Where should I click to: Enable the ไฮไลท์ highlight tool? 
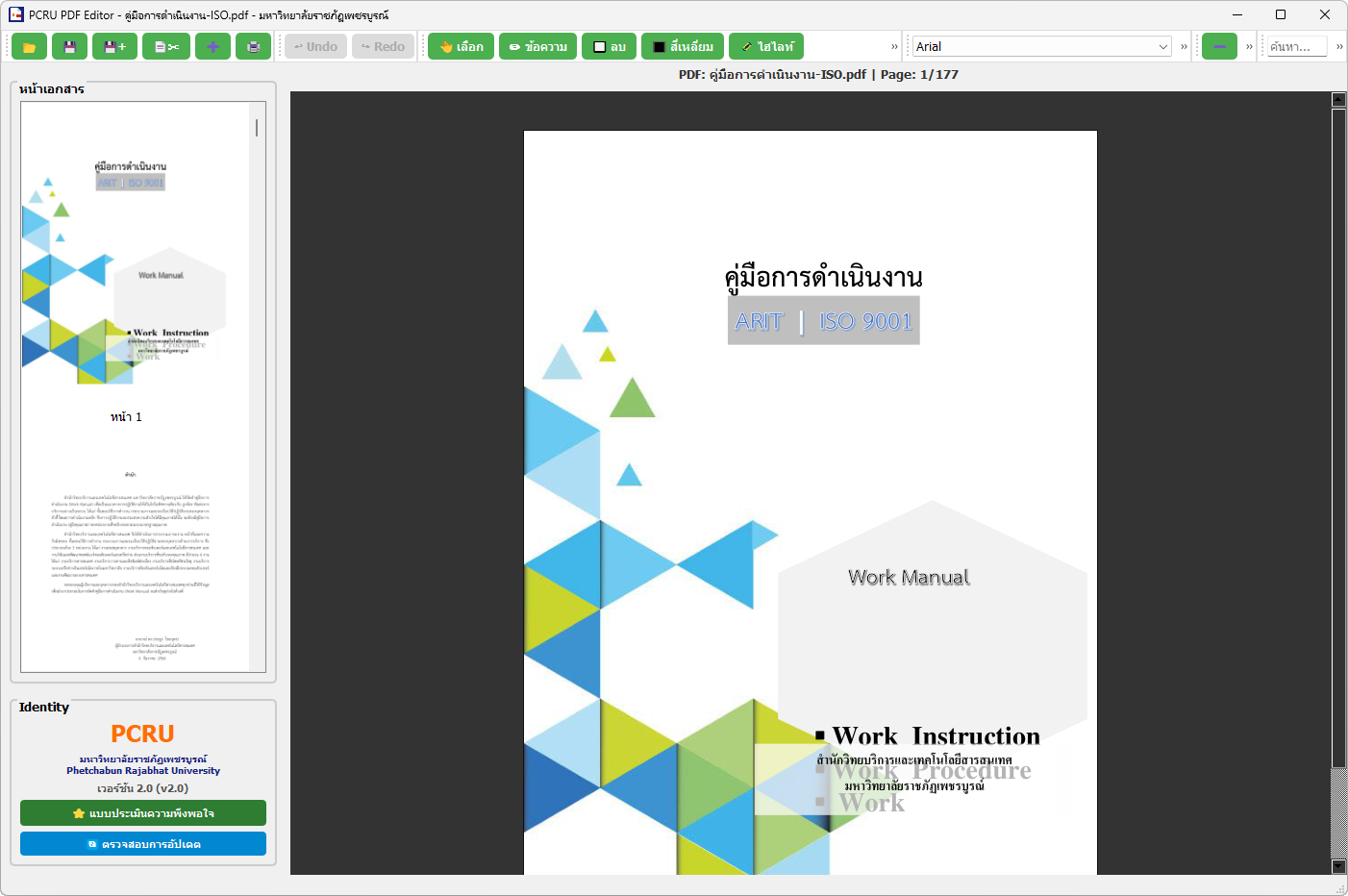[x=766, y=47]
